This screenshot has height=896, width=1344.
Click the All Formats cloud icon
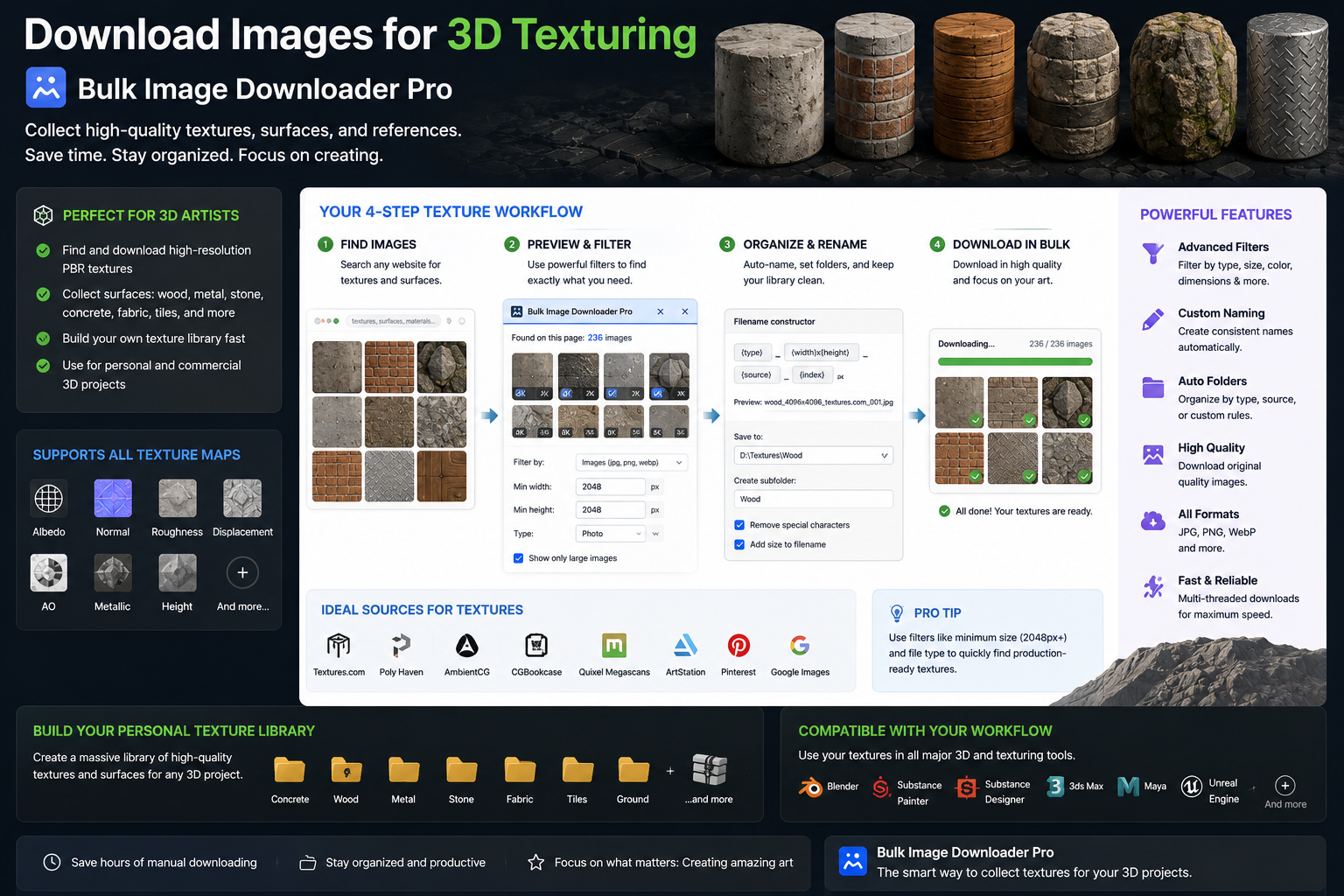[1153, 521]
